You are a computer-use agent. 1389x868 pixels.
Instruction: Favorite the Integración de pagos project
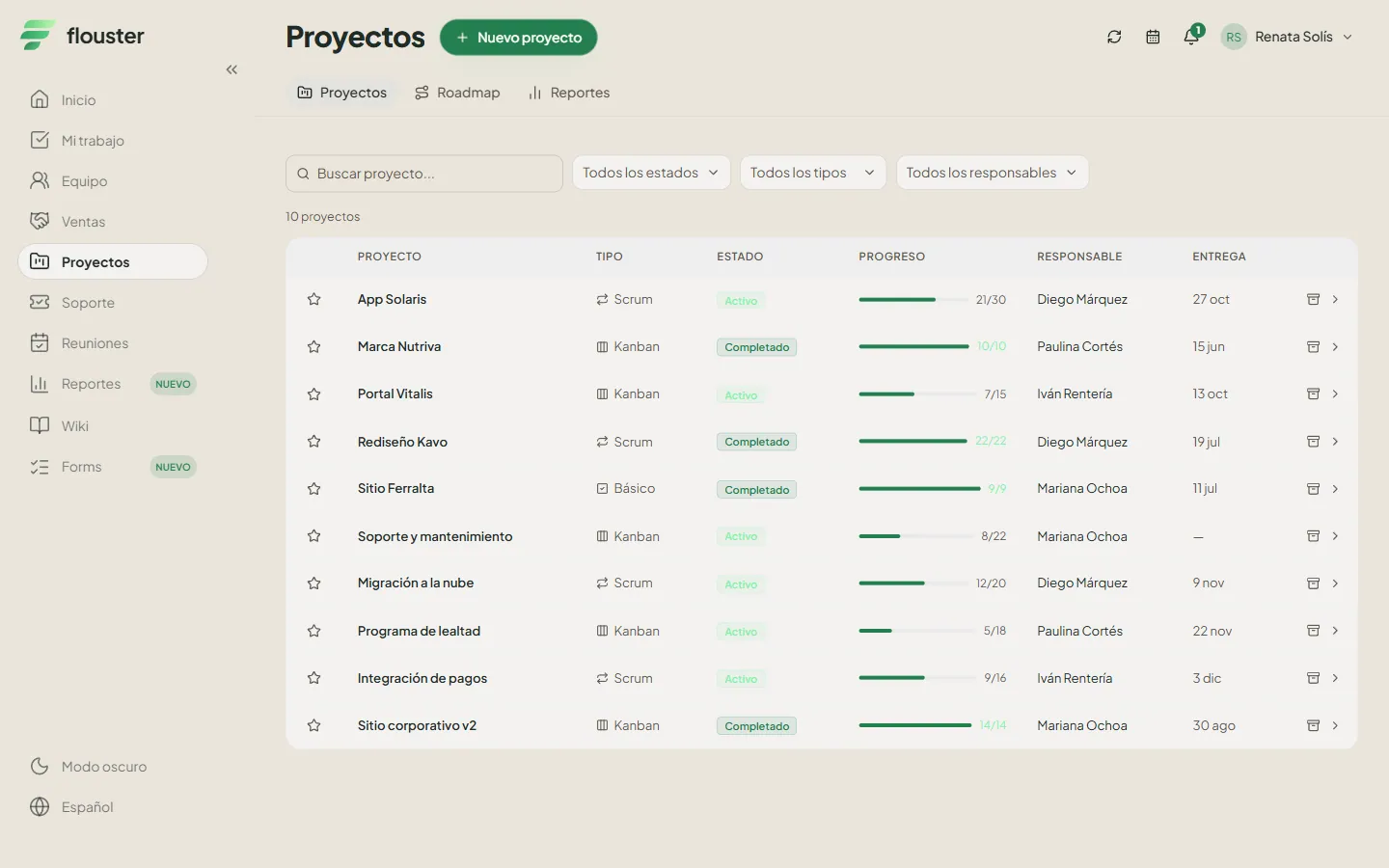point(313,678)
